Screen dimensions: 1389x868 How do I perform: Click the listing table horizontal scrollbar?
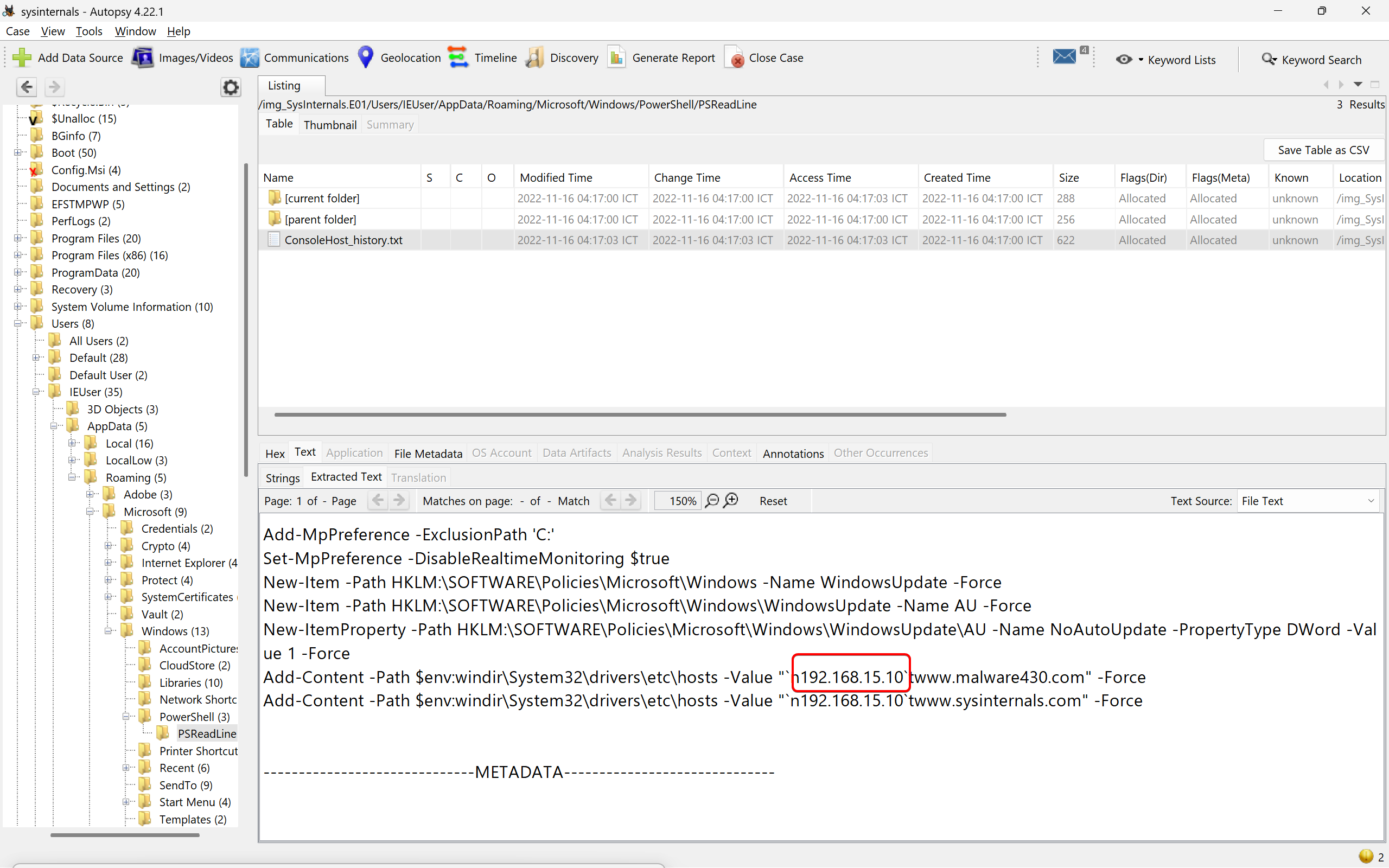640,414
